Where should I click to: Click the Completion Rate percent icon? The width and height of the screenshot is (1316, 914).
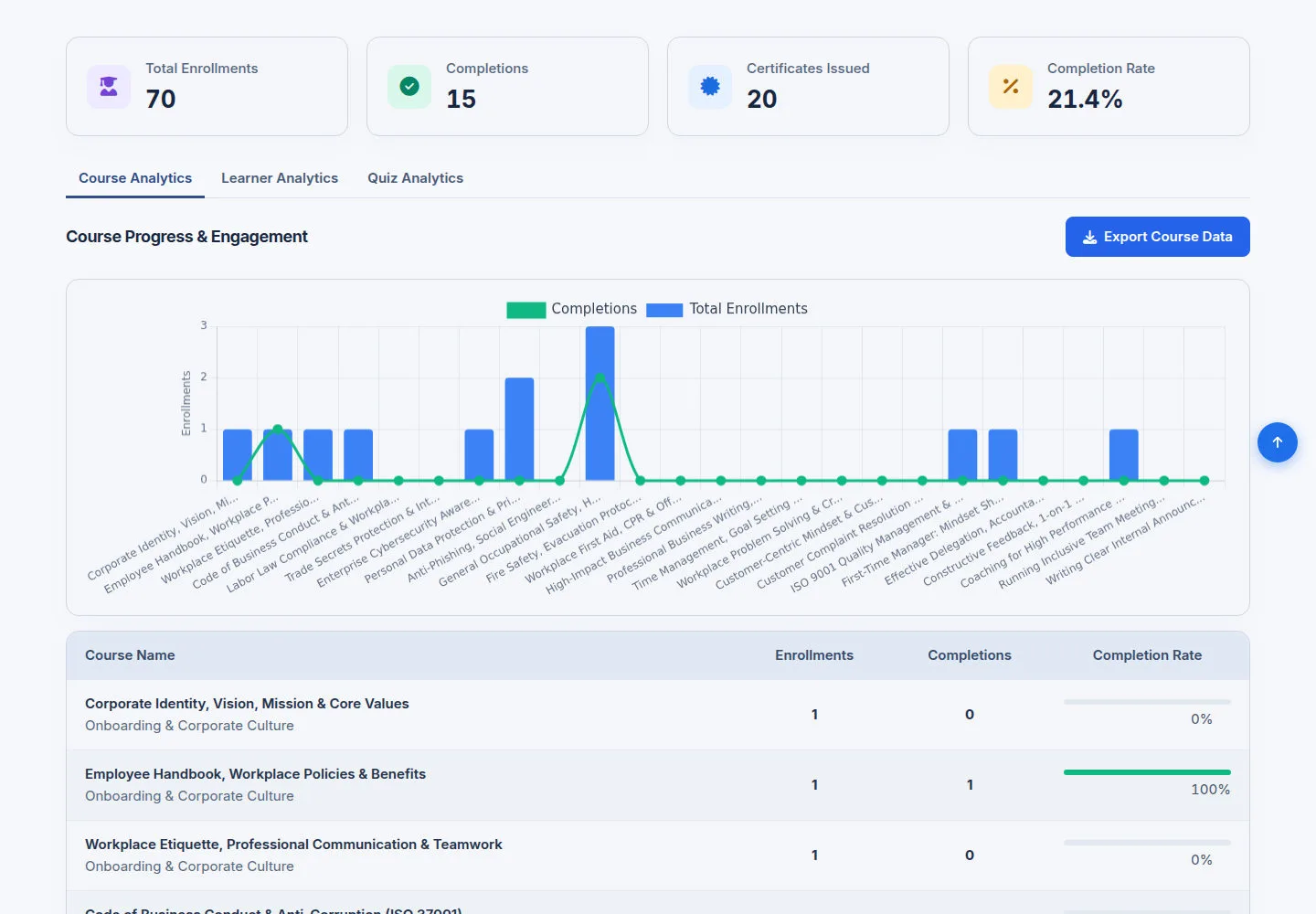[x=1011, y=87]
